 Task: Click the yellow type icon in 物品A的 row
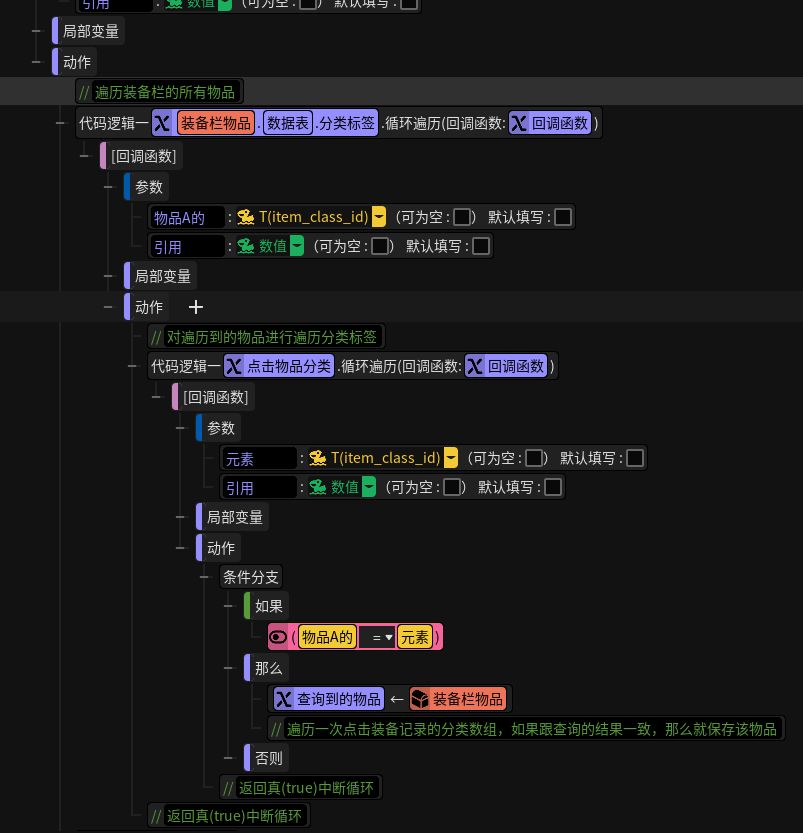[245, 217]
